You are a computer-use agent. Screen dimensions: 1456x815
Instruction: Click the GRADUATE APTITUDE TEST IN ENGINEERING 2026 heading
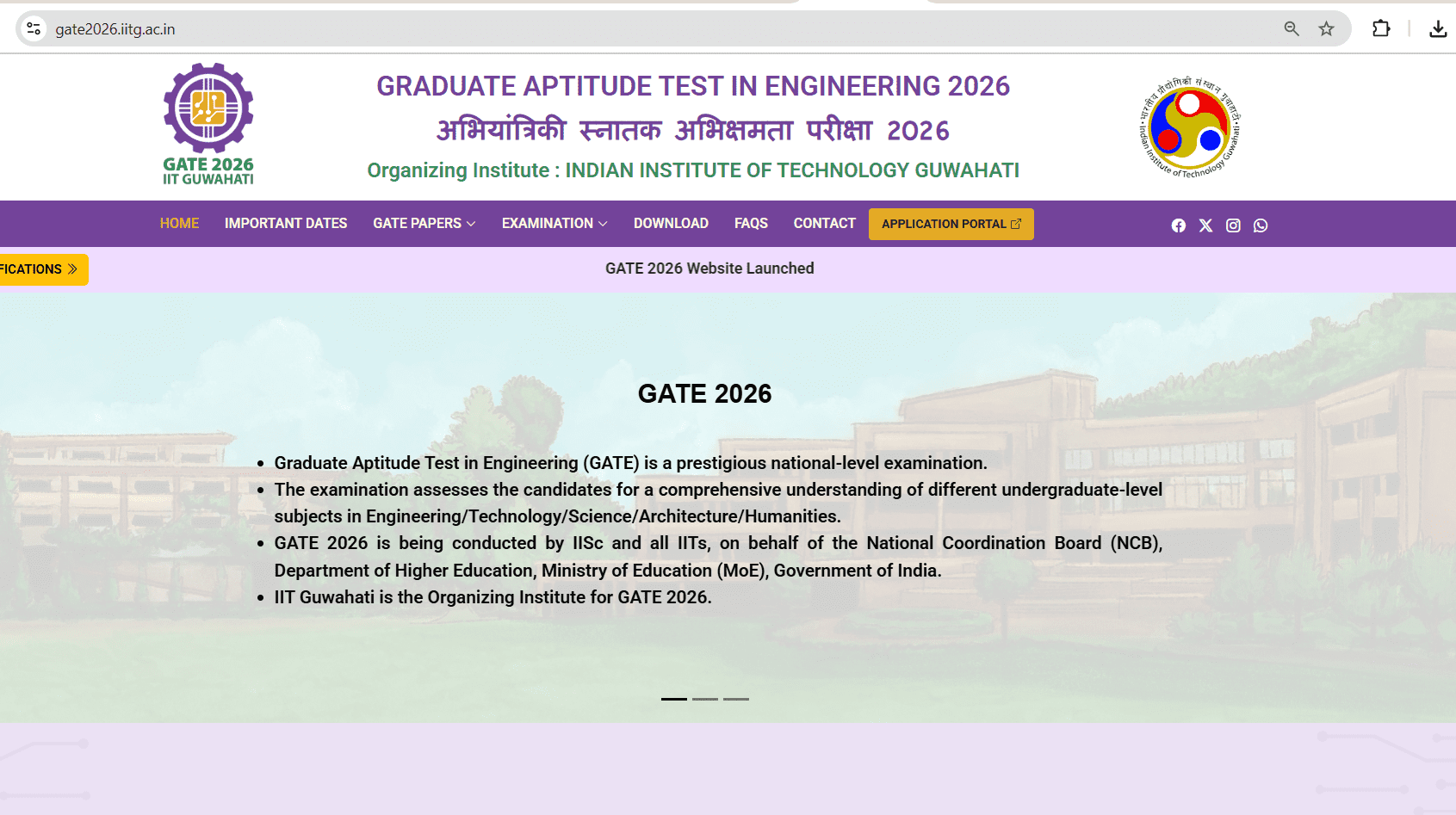click(x=693, y=86)
